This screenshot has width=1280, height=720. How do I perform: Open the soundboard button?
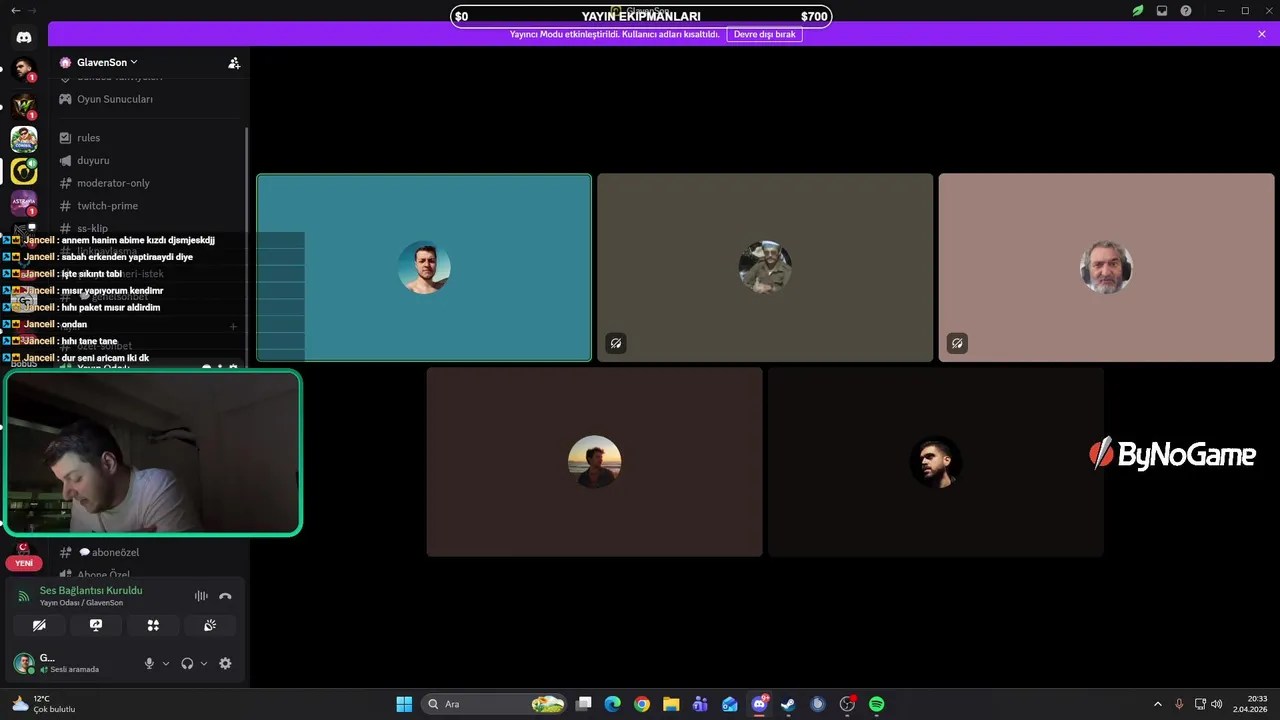click(x=210, y=625)
